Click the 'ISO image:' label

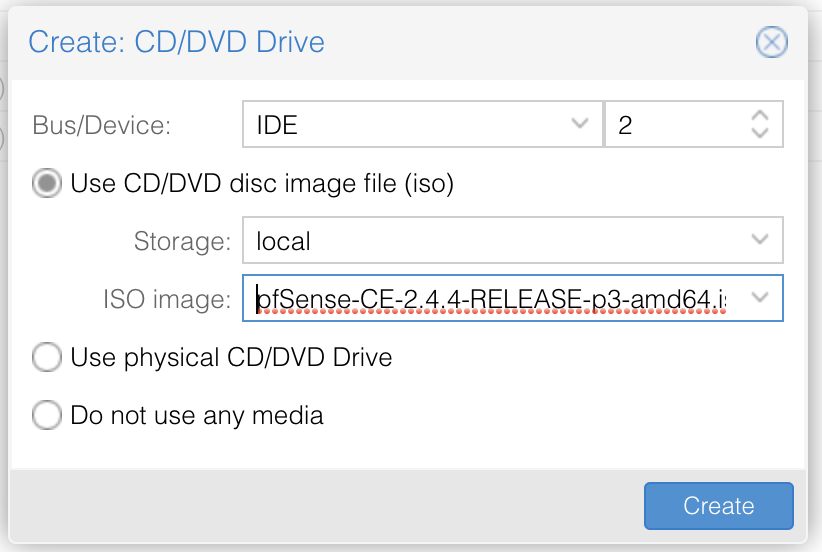click(166, 298)
